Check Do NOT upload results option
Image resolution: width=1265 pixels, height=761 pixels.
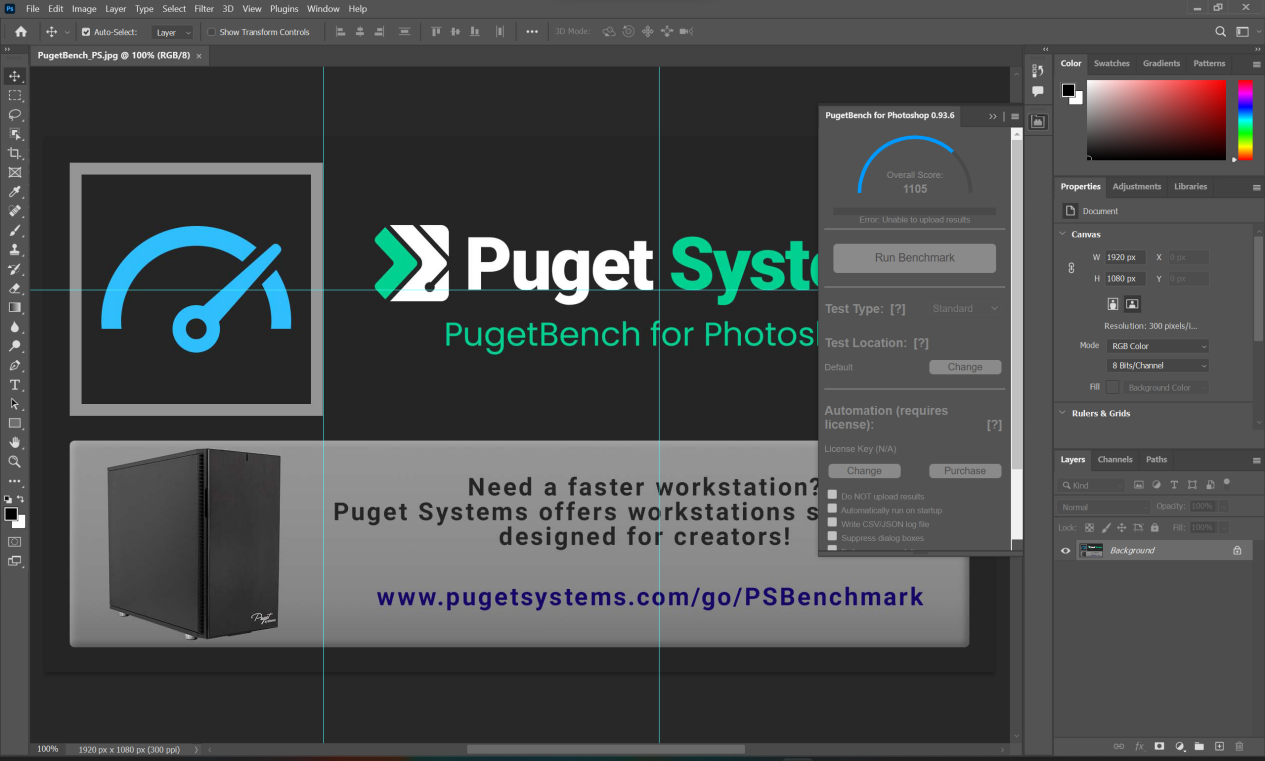coord(832,495)
